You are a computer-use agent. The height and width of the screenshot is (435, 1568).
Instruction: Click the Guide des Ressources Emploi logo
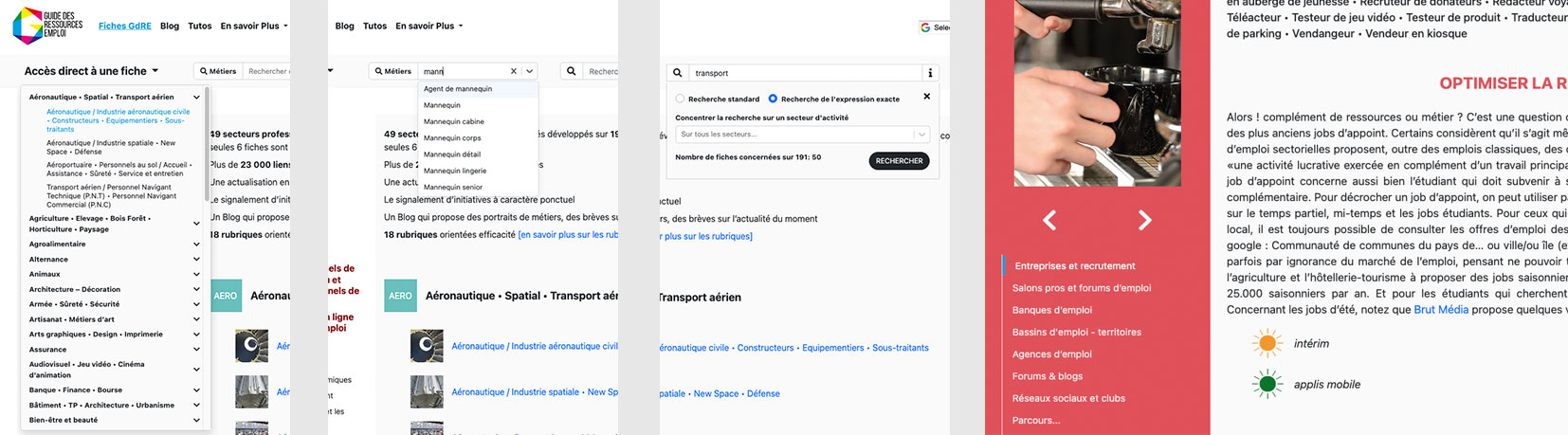point(47,26)
